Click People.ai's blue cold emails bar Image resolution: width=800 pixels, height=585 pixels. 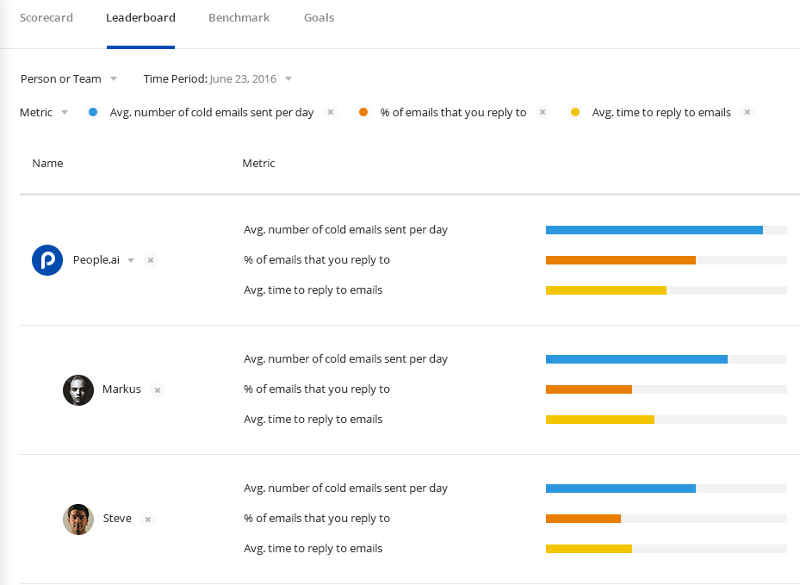click(x=654, y=230)
